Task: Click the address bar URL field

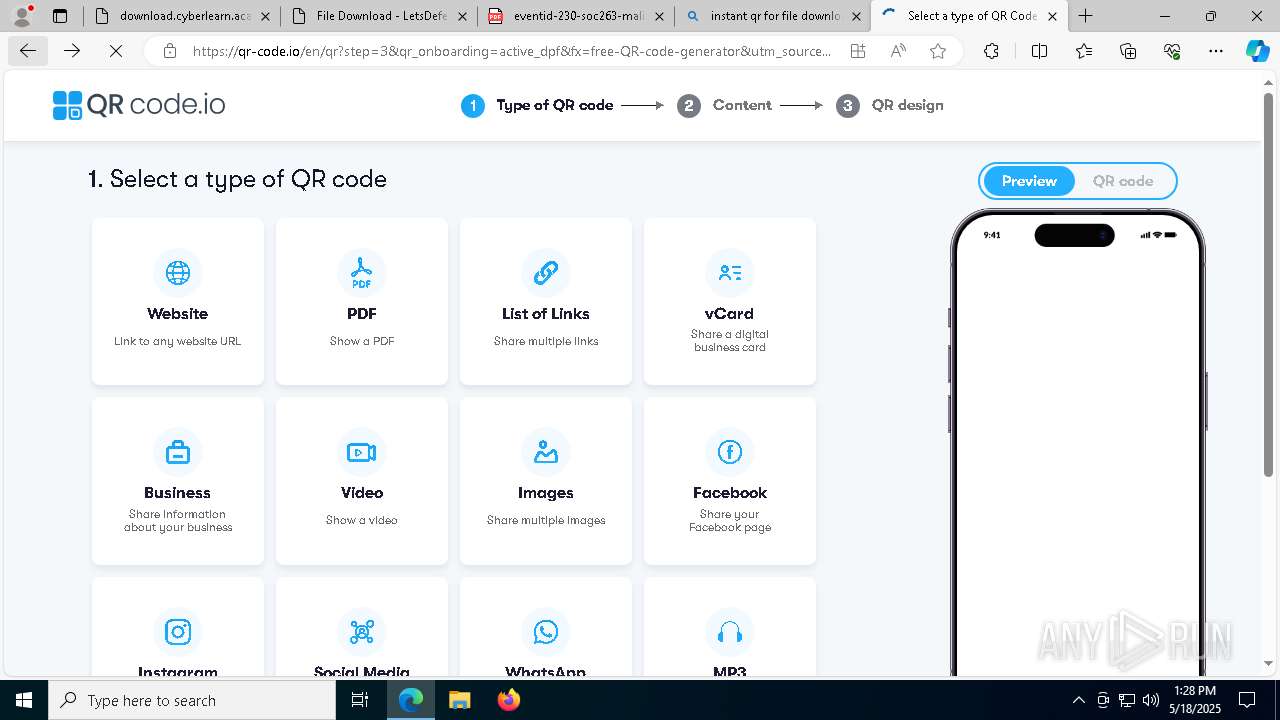Action: 512,51
